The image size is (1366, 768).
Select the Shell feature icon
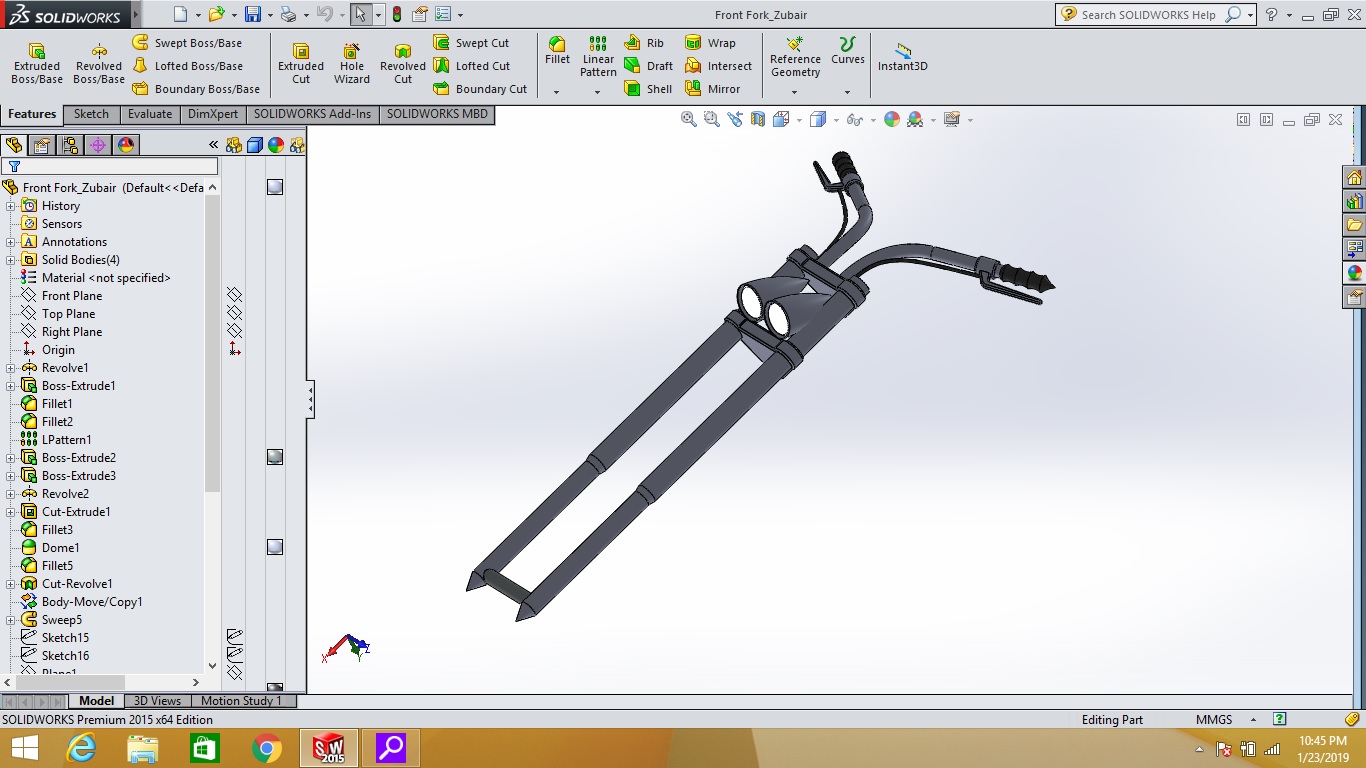coord(649,89)
